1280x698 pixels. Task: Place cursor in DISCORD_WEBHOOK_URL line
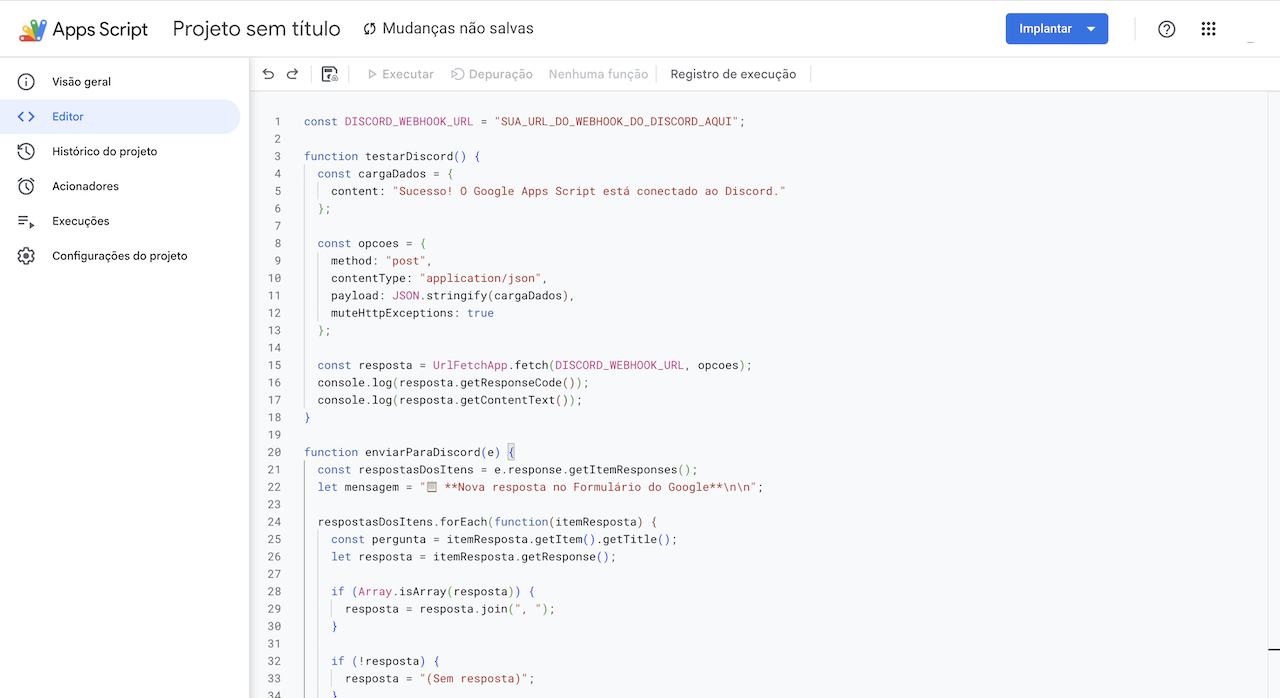point(525,121)
